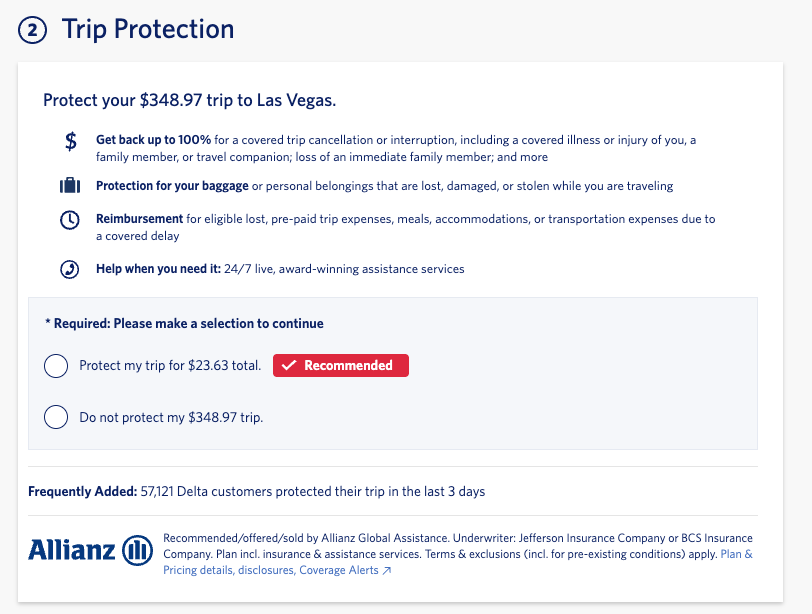The width and height of the screenshot is (812, 614).
Task: Click the dollar sign benefit icon
Action: [69, 140]
